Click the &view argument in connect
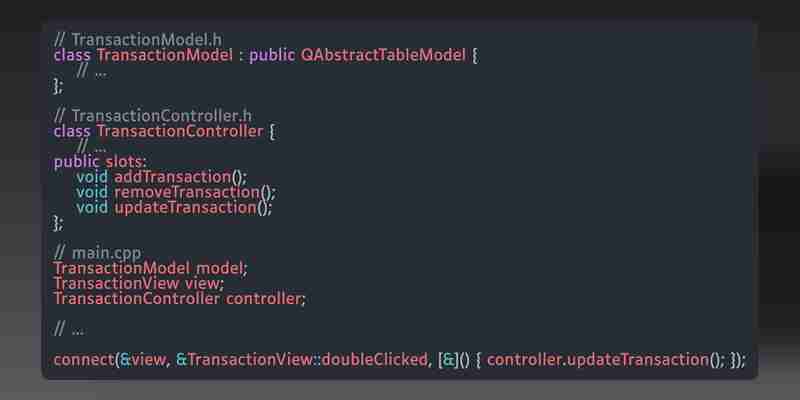Viewport: 800px width, 400px height. pyautogui.click(x=143, y=360)
